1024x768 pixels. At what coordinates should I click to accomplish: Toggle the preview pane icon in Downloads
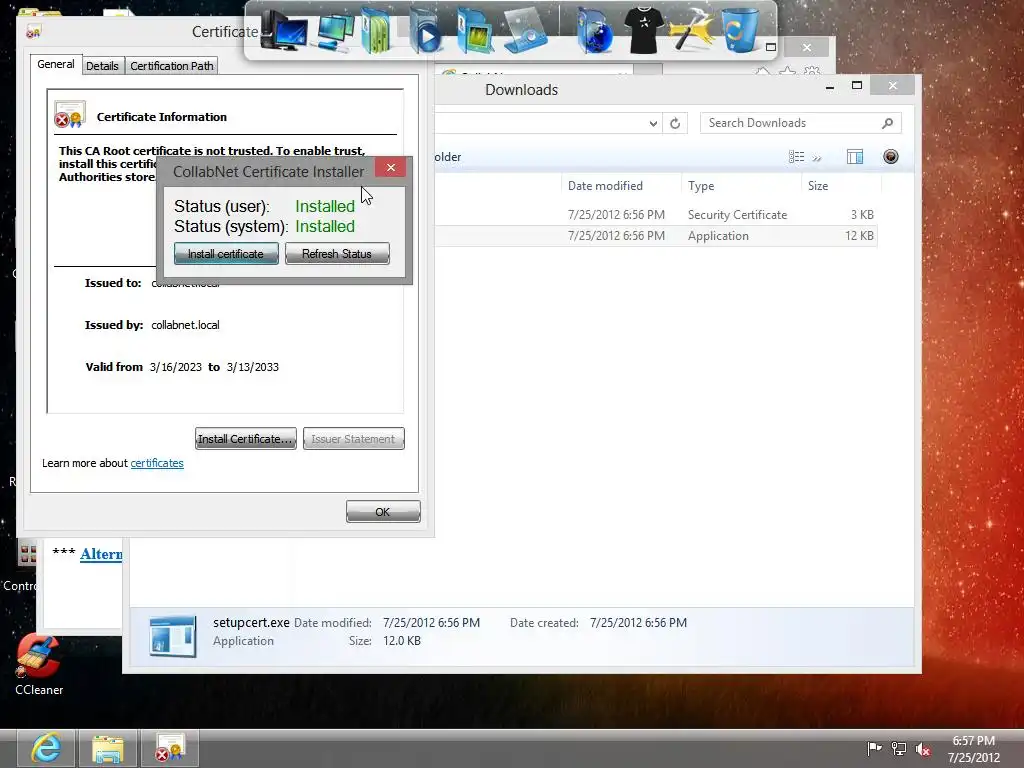click(855, 157)
